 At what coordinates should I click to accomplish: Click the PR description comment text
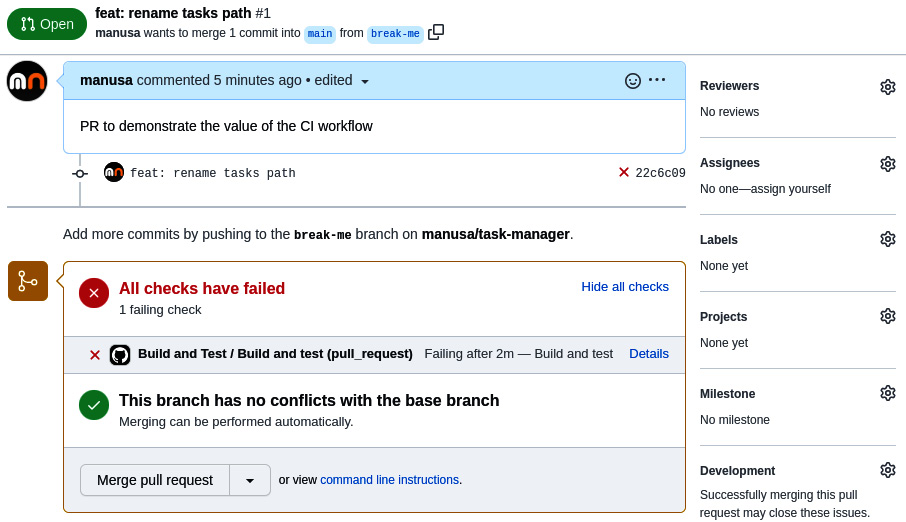[226, 126]
